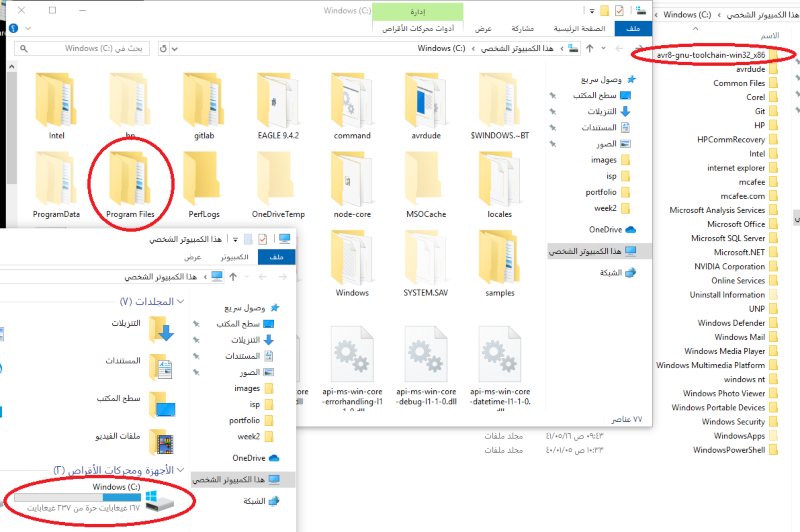Screen dimensions: 800x532
Task: Click Windows (C:) breadcrumb in right window
Action: [687, 14]
